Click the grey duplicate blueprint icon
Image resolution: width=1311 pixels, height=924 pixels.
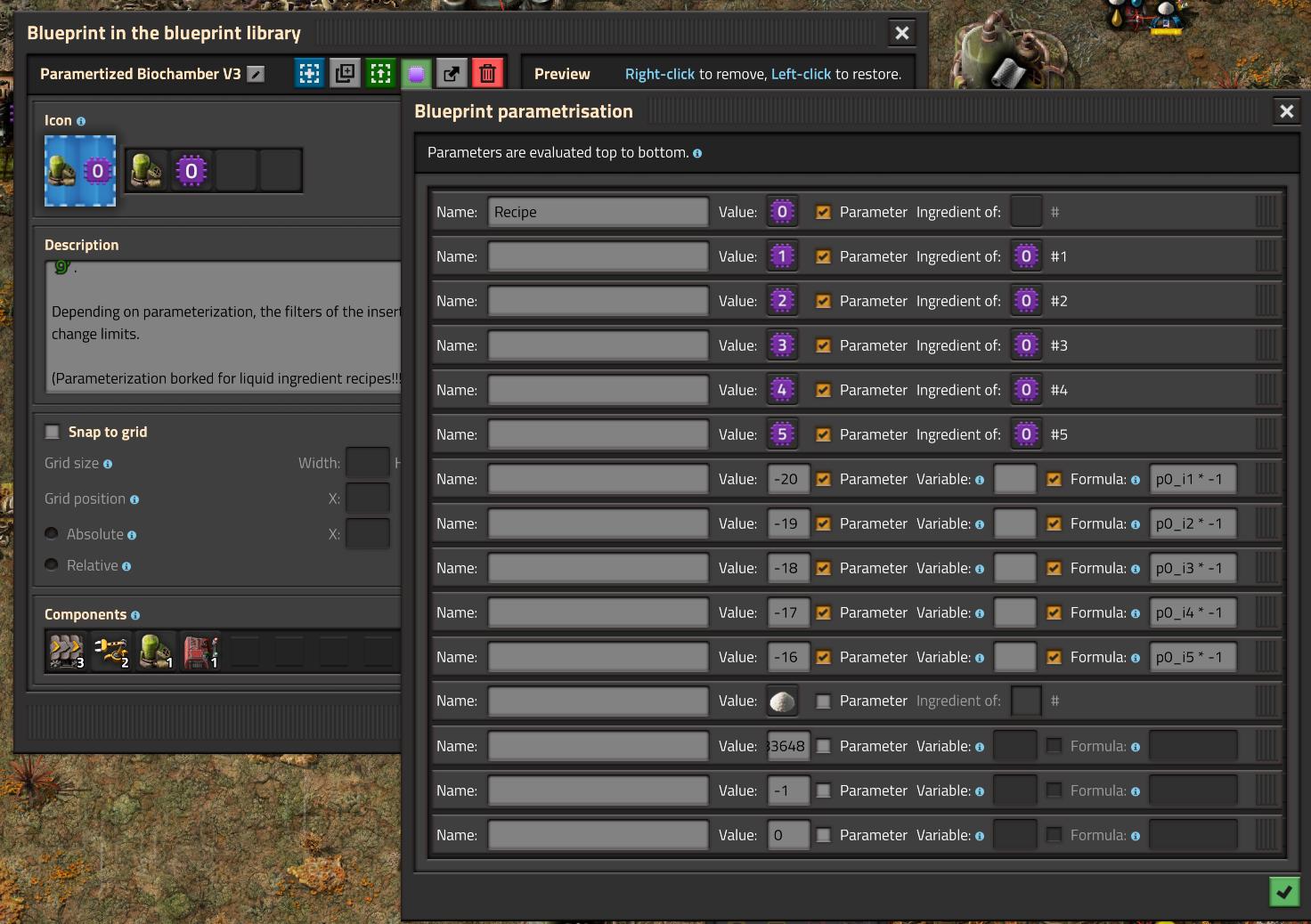pos(345,74)
